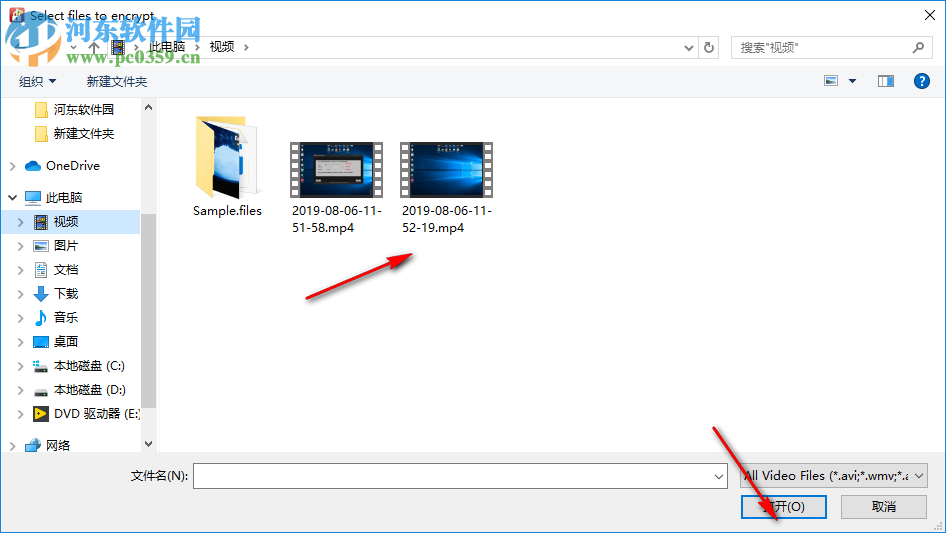Expand the 视频 tree node
Screen dimensions: 946x533
coord(21,222)
